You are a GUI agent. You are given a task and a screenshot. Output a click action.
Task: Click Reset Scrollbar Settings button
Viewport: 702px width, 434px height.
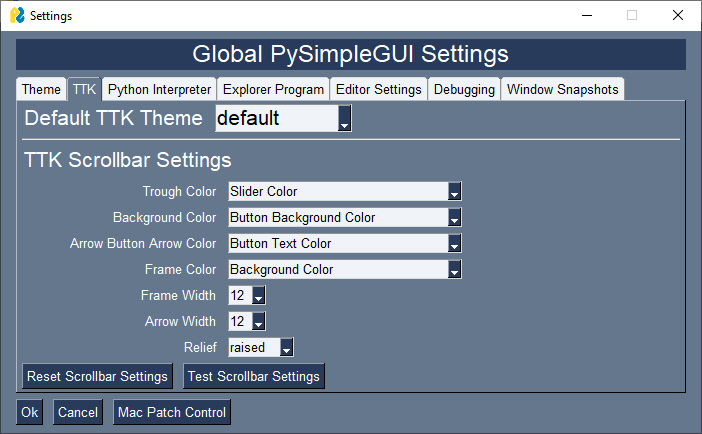tap(97, 376)
